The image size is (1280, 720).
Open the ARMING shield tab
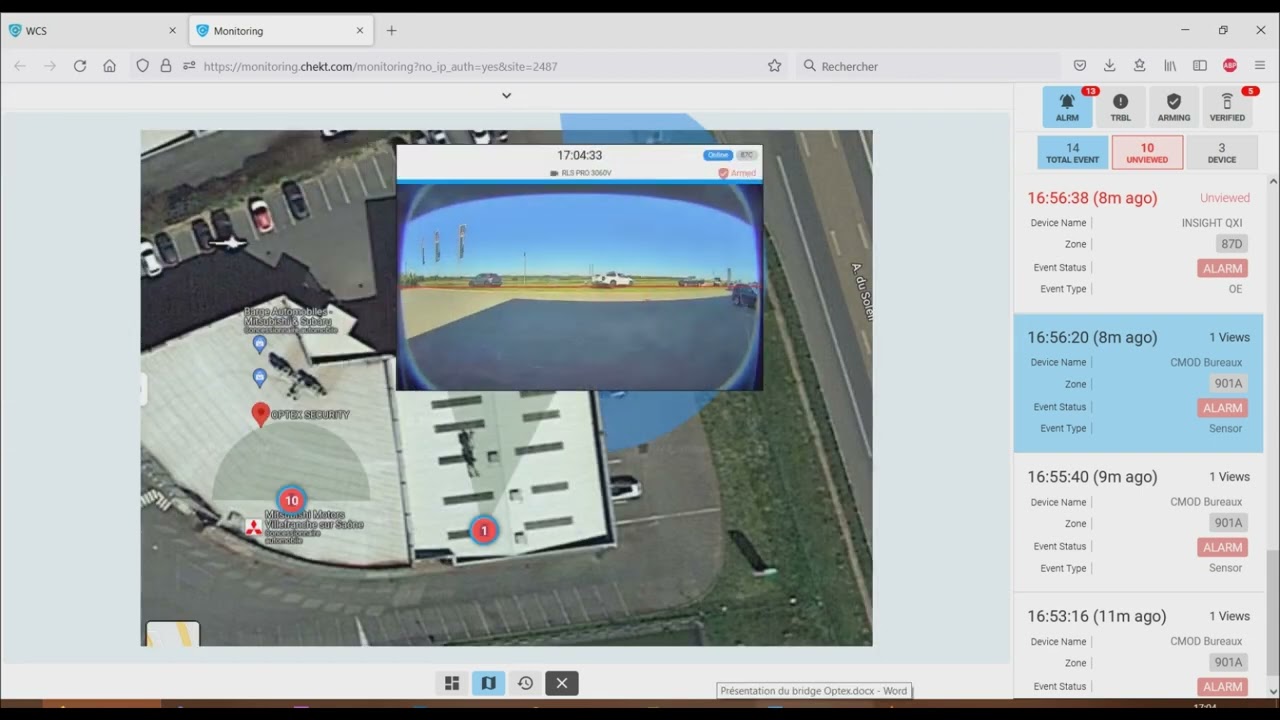[x=1174, y=107]
